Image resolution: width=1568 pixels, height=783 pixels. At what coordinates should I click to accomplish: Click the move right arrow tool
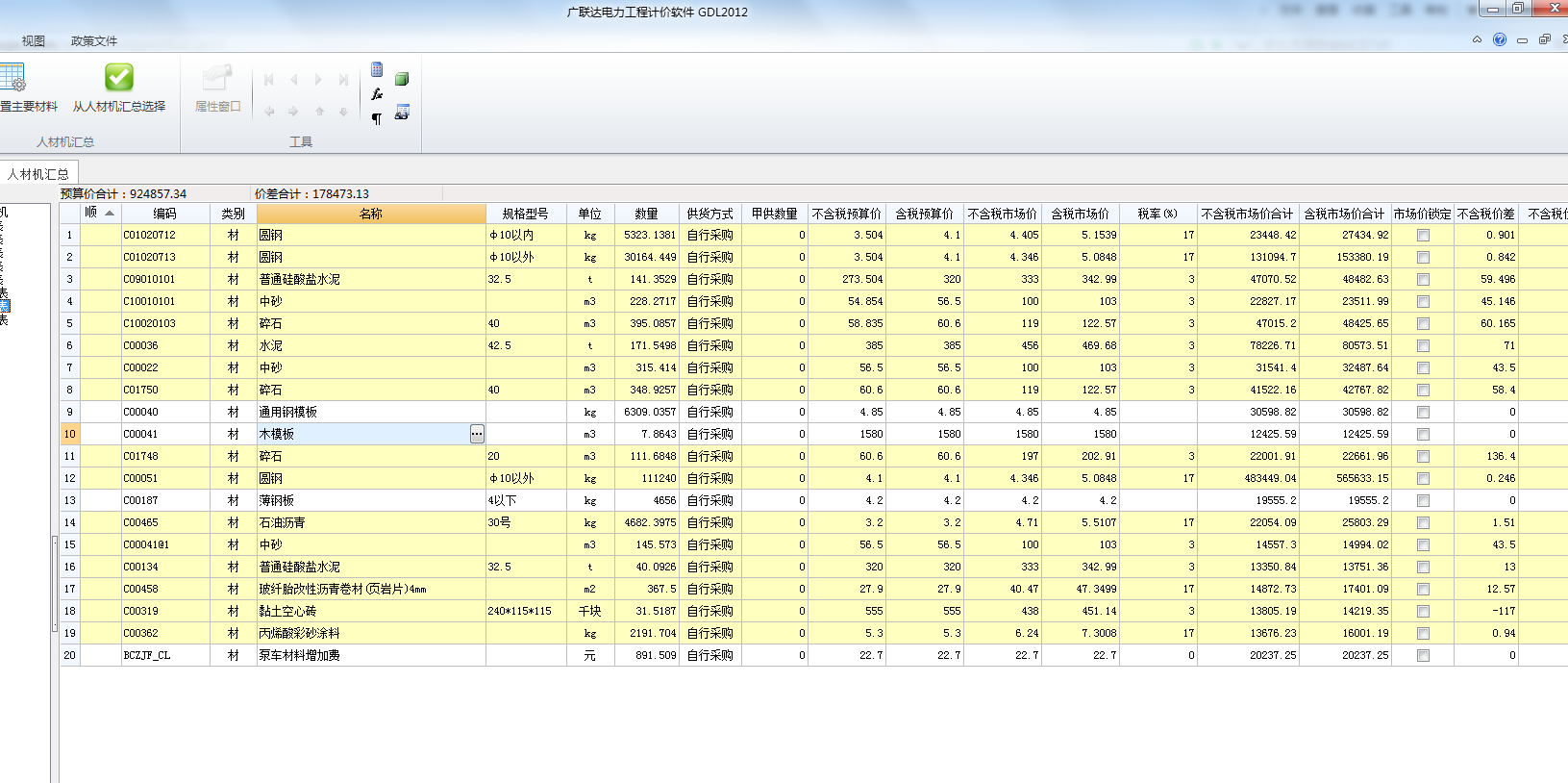(x=293, y=112)
